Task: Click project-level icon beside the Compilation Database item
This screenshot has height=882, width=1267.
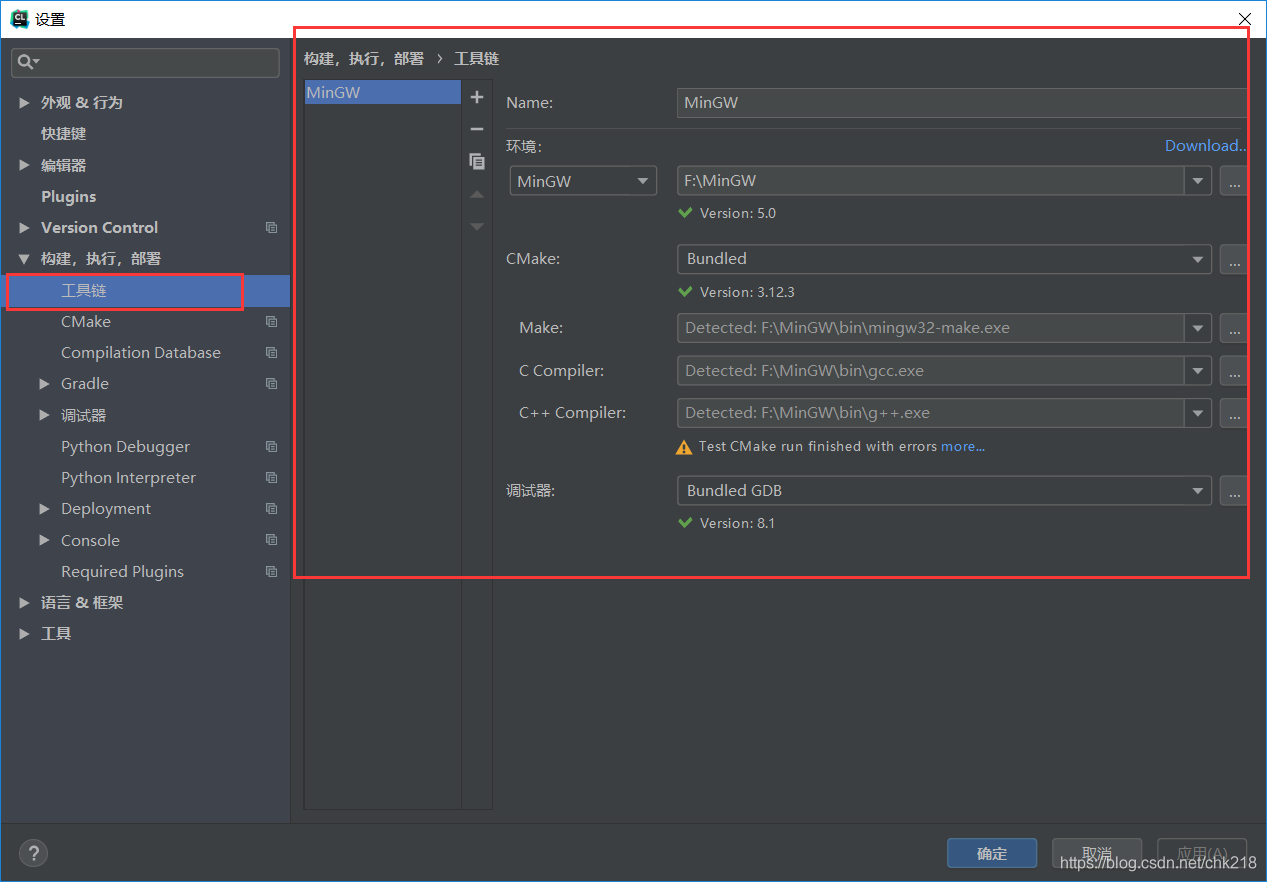Action: coord(271,353)
